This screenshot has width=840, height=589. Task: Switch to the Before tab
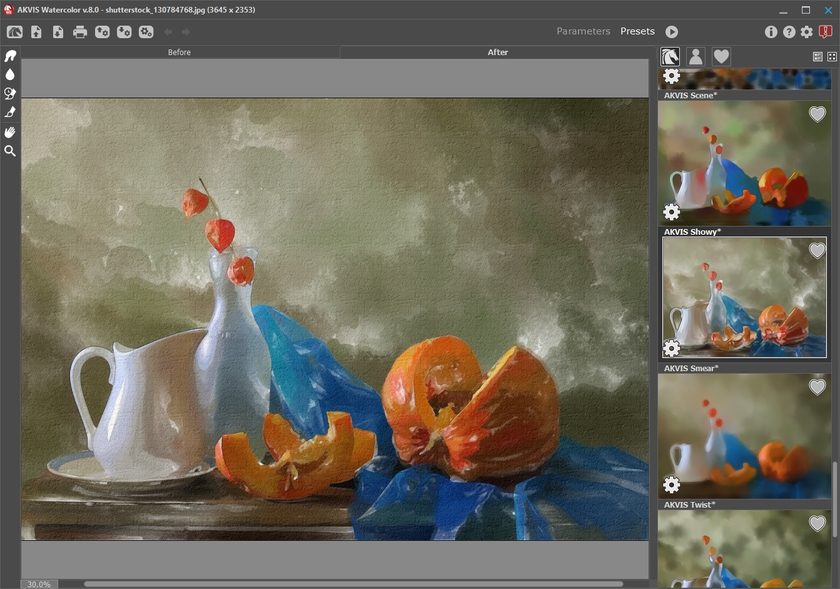(180, 52)
